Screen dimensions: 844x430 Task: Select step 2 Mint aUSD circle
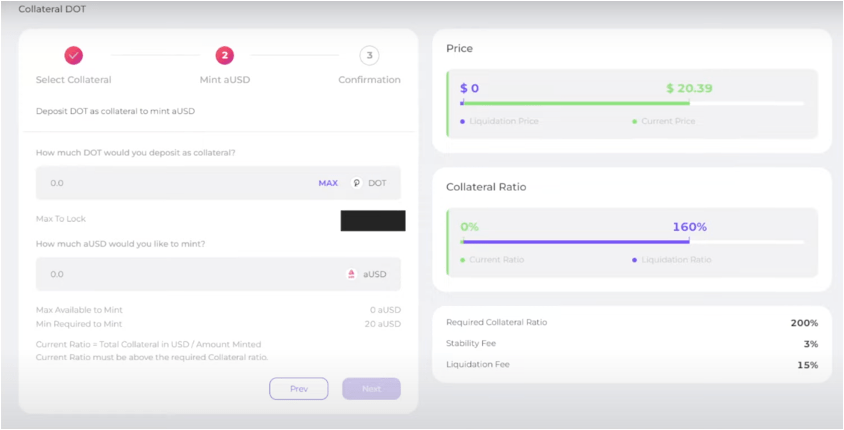[x=224, y=55]
